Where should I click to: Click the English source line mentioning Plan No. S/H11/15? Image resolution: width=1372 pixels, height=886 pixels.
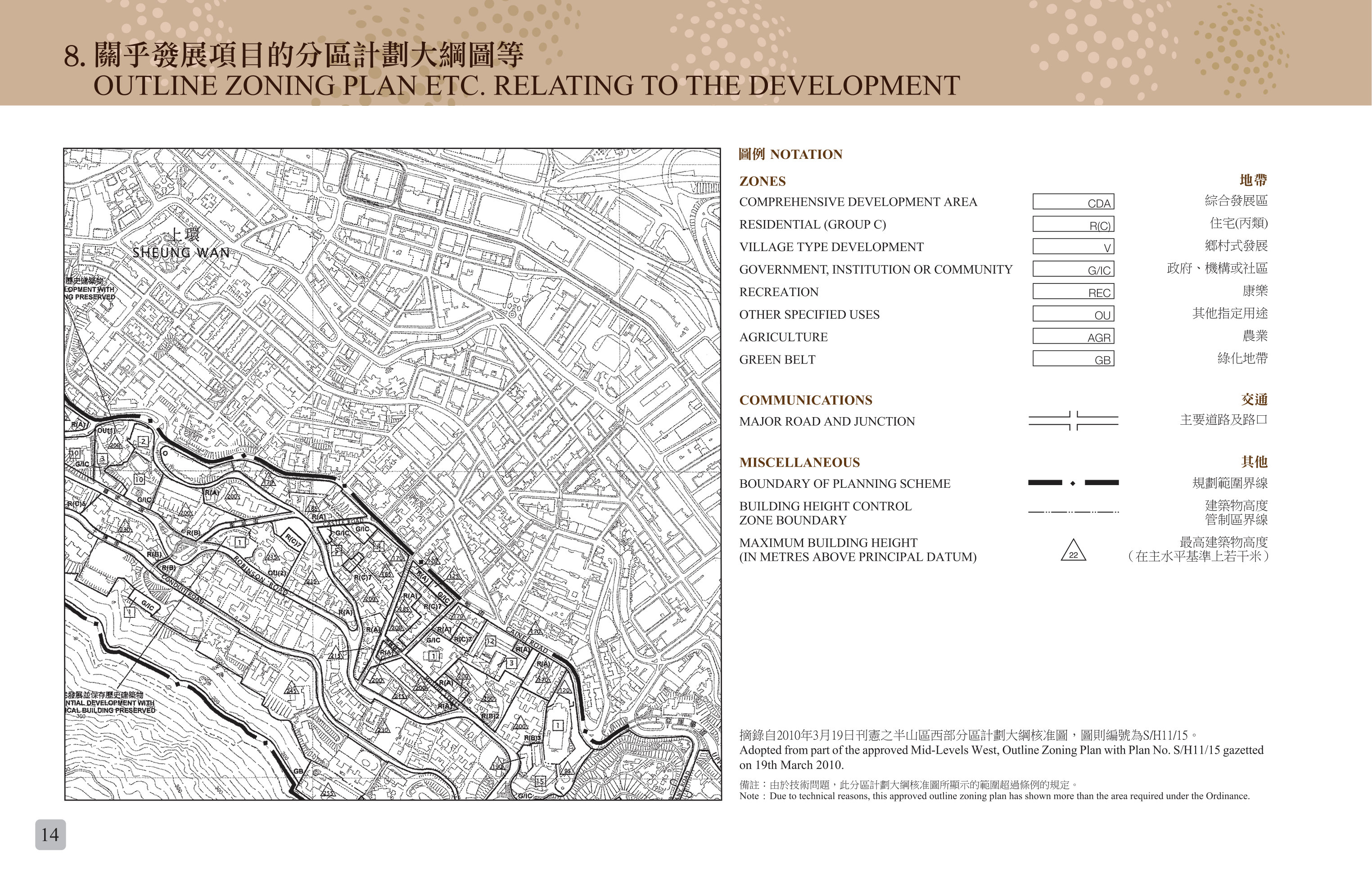pyautogui.click(x=1002, y=758)
